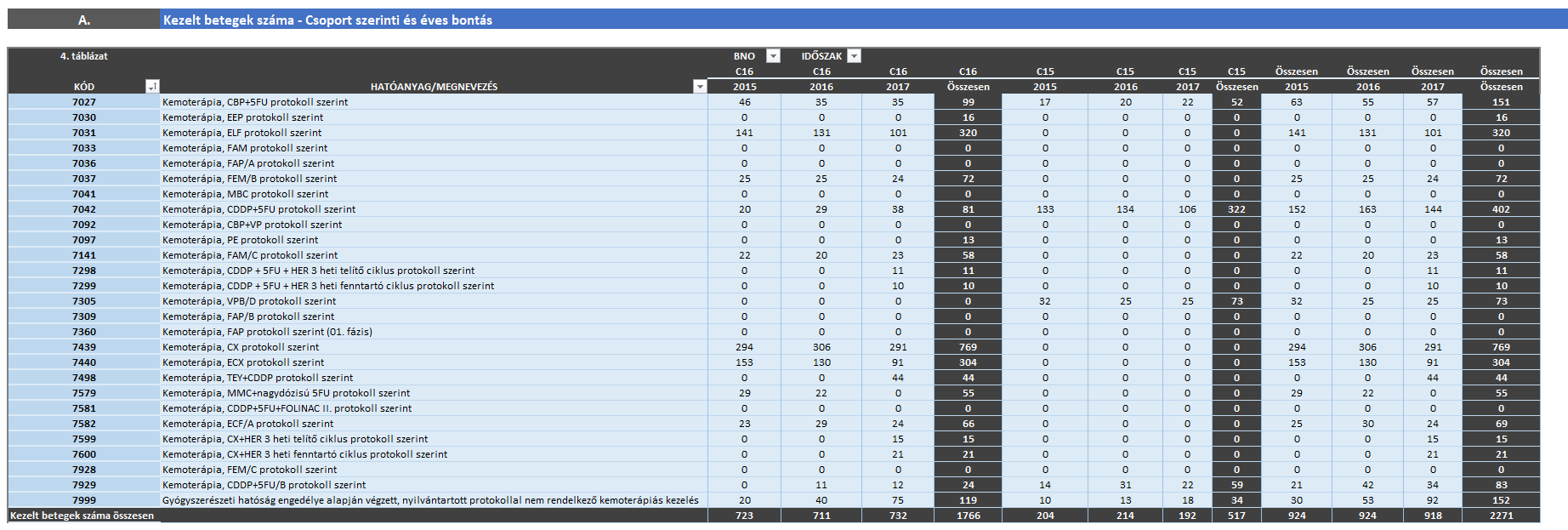Select code cell 7582

83,424
